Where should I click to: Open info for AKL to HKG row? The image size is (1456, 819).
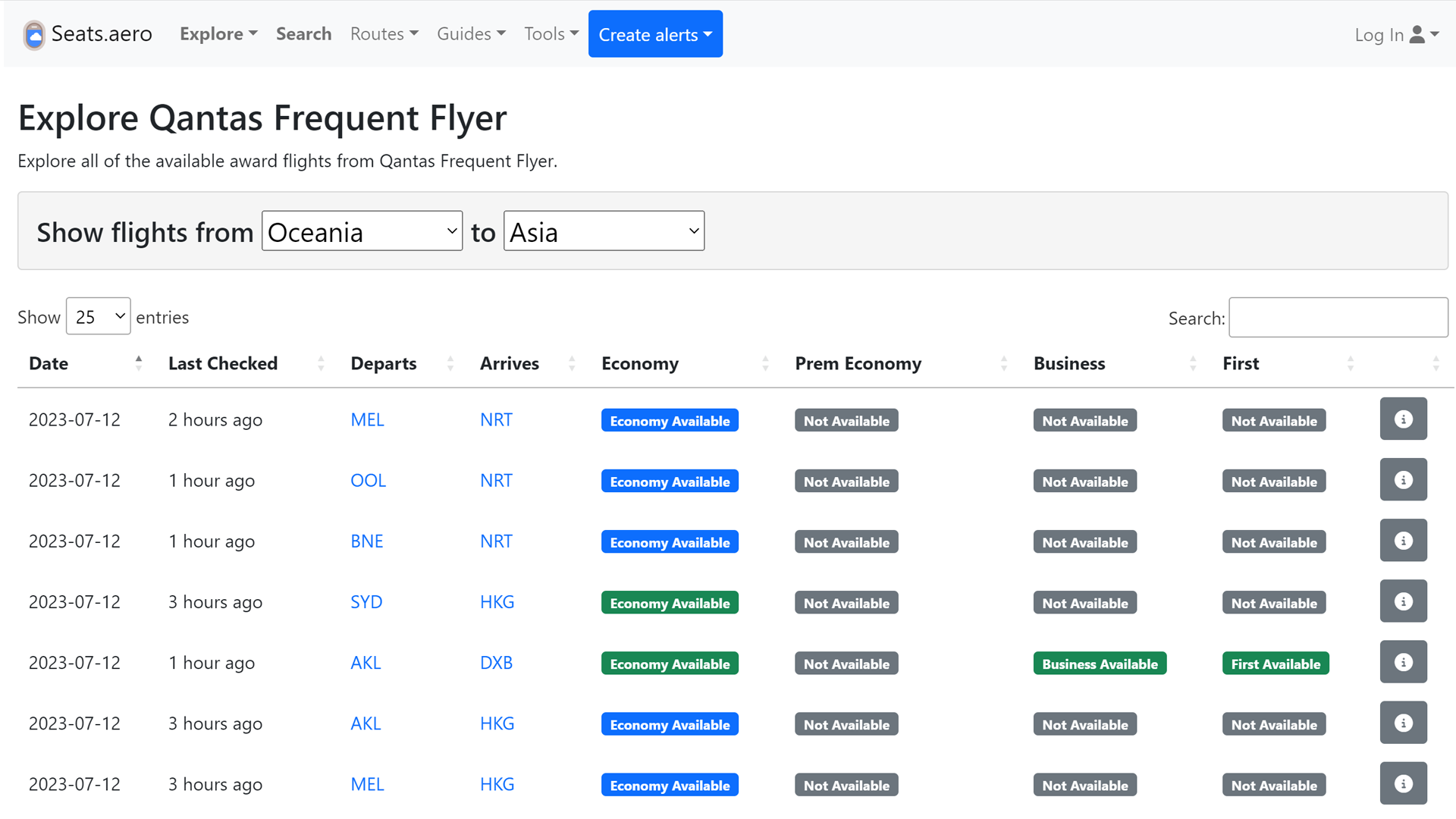click(x=1403, y=723)
